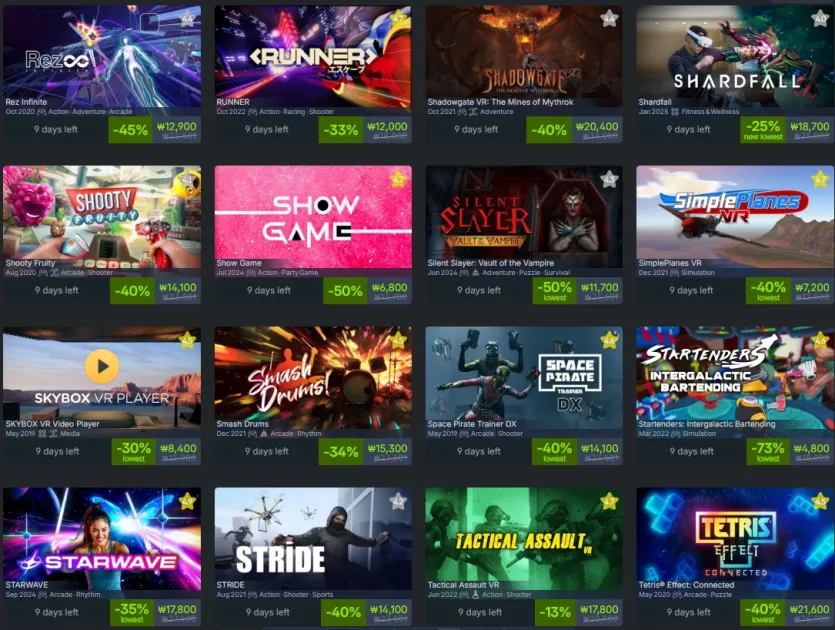Click the grey star badge on Shadowgate VR
This screenshot has height=630, width=835.
pos(609,19)
